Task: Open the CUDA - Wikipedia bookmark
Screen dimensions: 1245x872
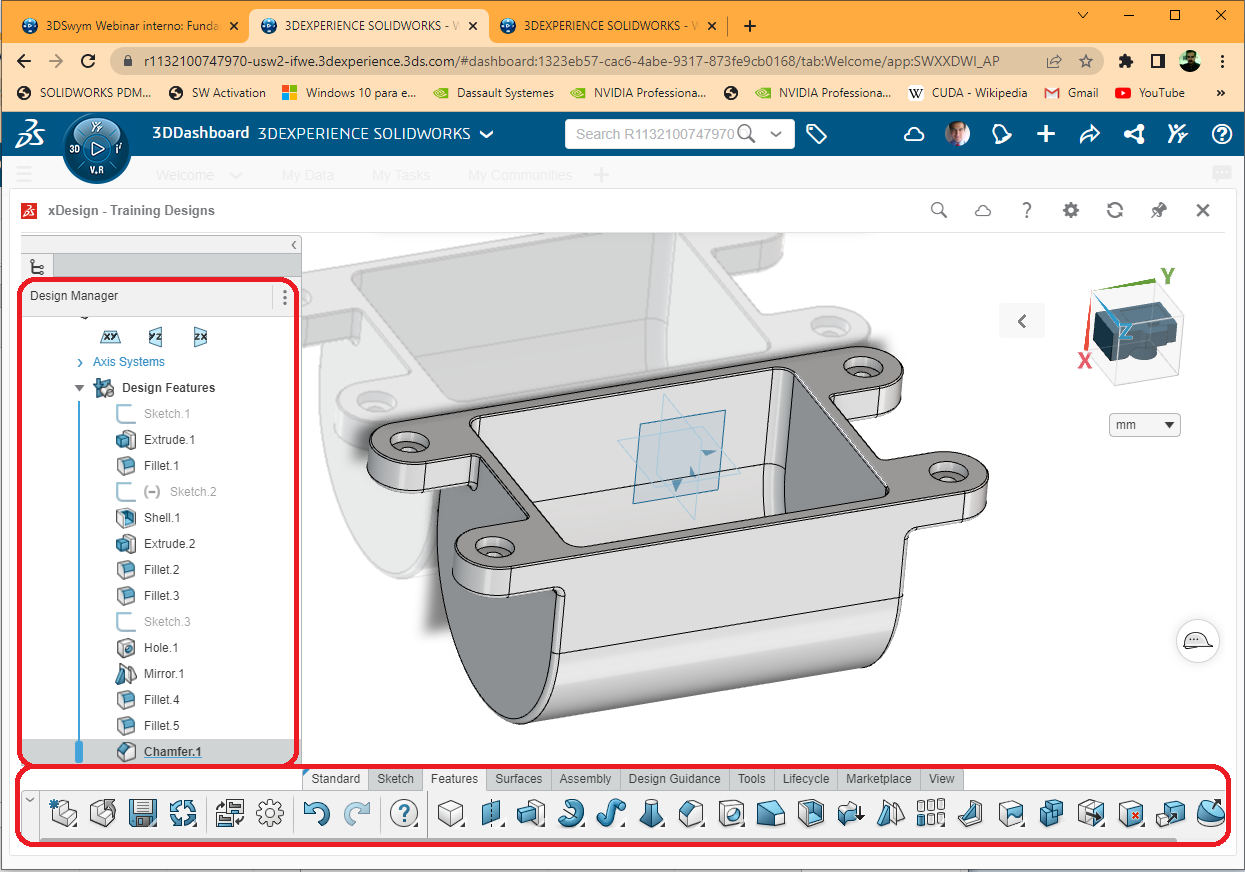Action: pyautogui.click(x=967, y=93)
